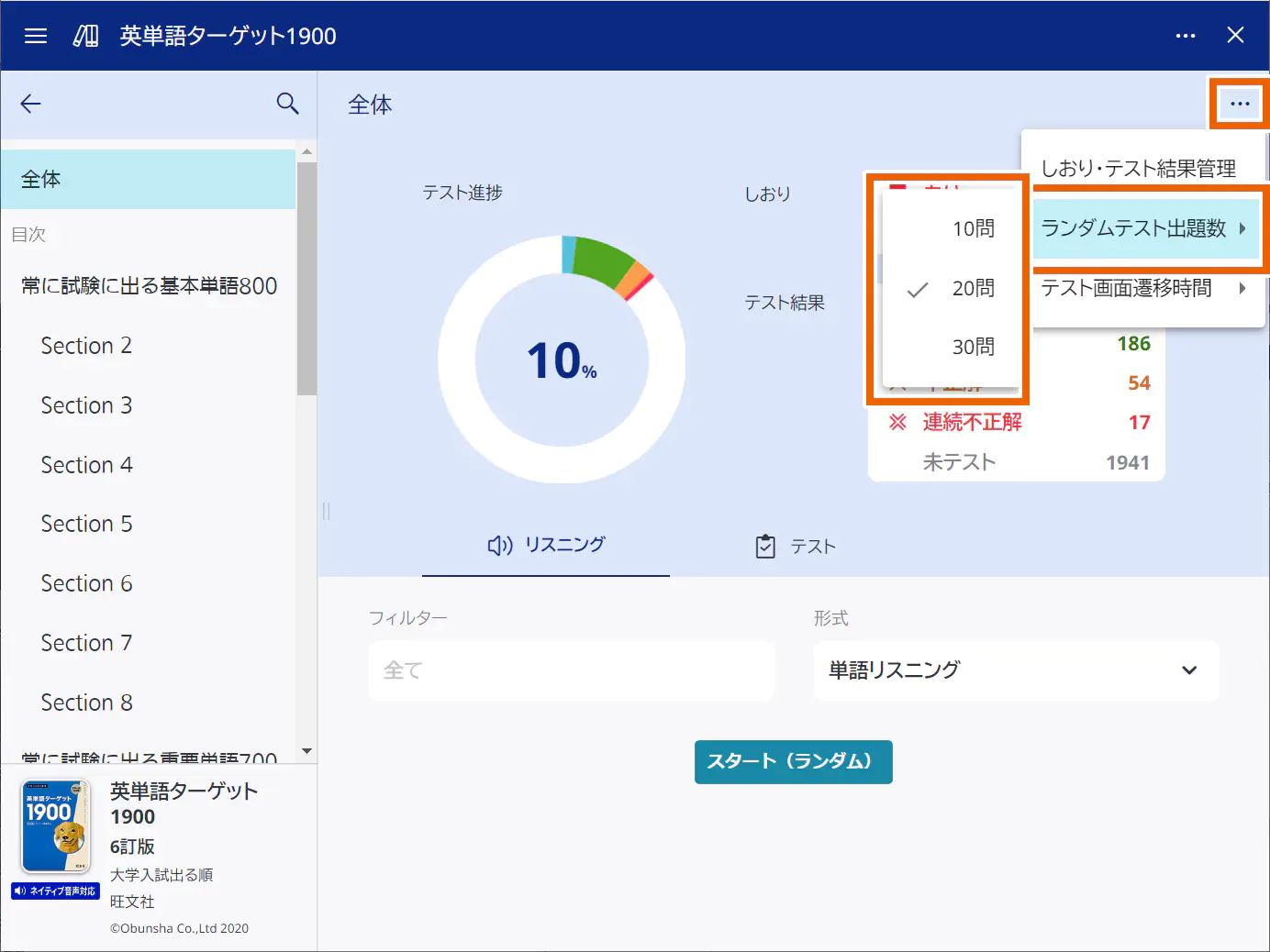This screenshot has height=952, width=1270.
Task: Click the panel splitter handle
Action: 326,511
